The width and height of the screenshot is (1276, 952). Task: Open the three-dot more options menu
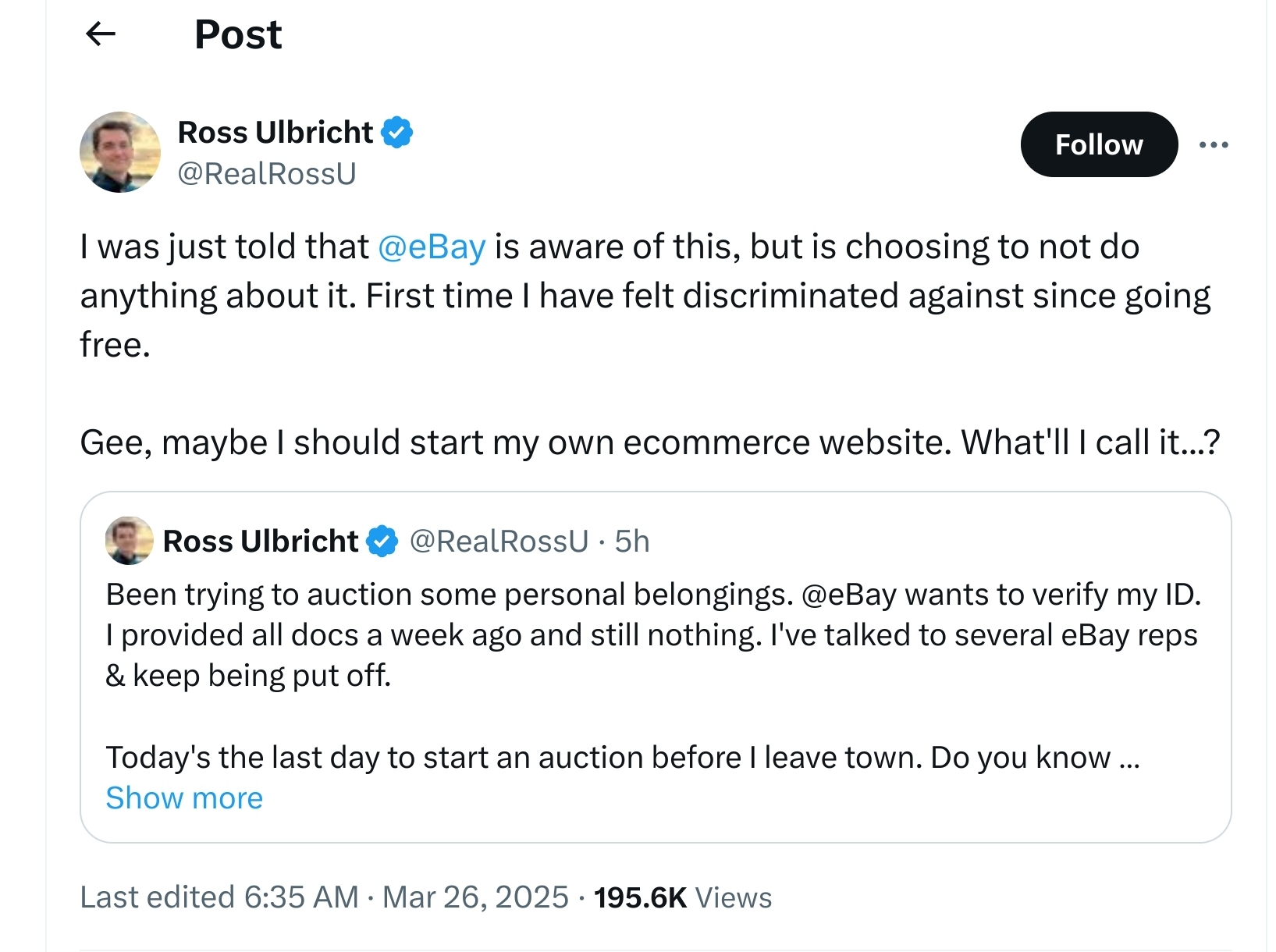[x=1214, y=144]
